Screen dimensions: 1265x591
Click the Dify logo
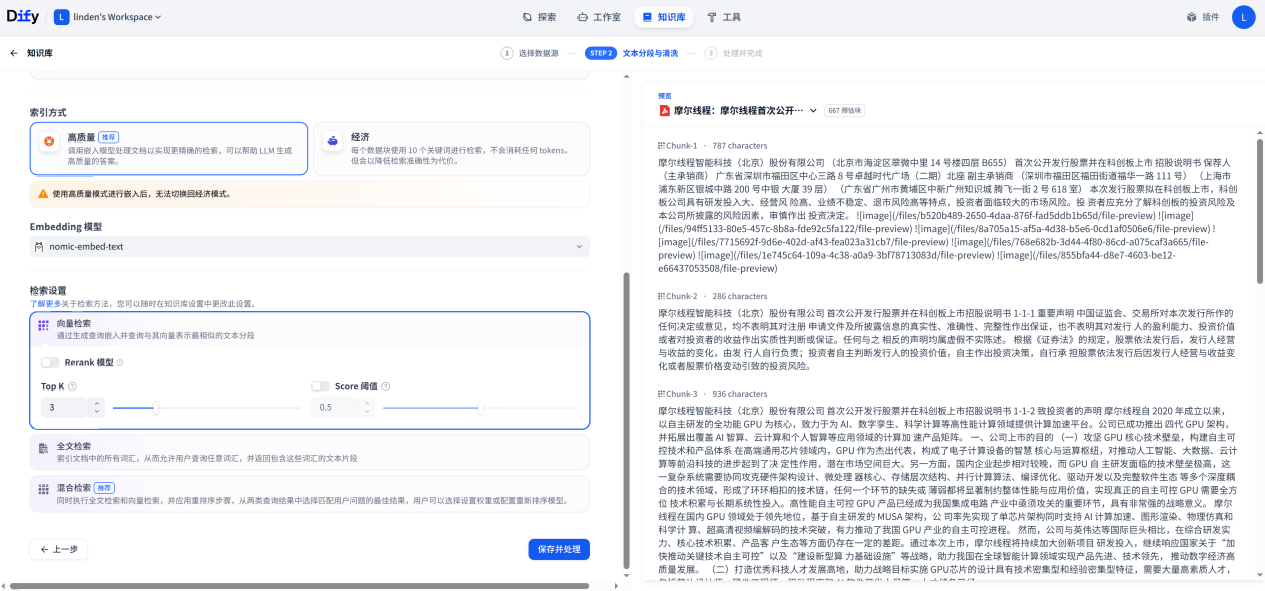[23, 17]
